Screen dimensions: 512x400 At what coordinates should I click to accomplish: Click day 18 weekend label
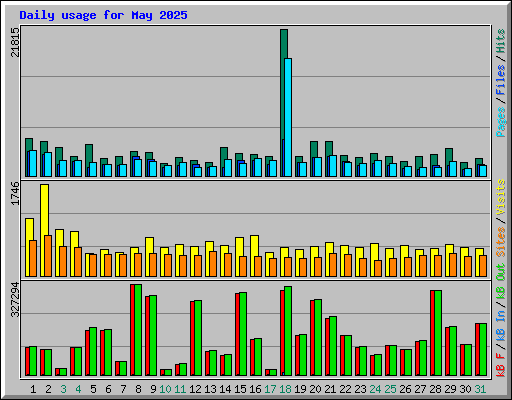point(285,389)
